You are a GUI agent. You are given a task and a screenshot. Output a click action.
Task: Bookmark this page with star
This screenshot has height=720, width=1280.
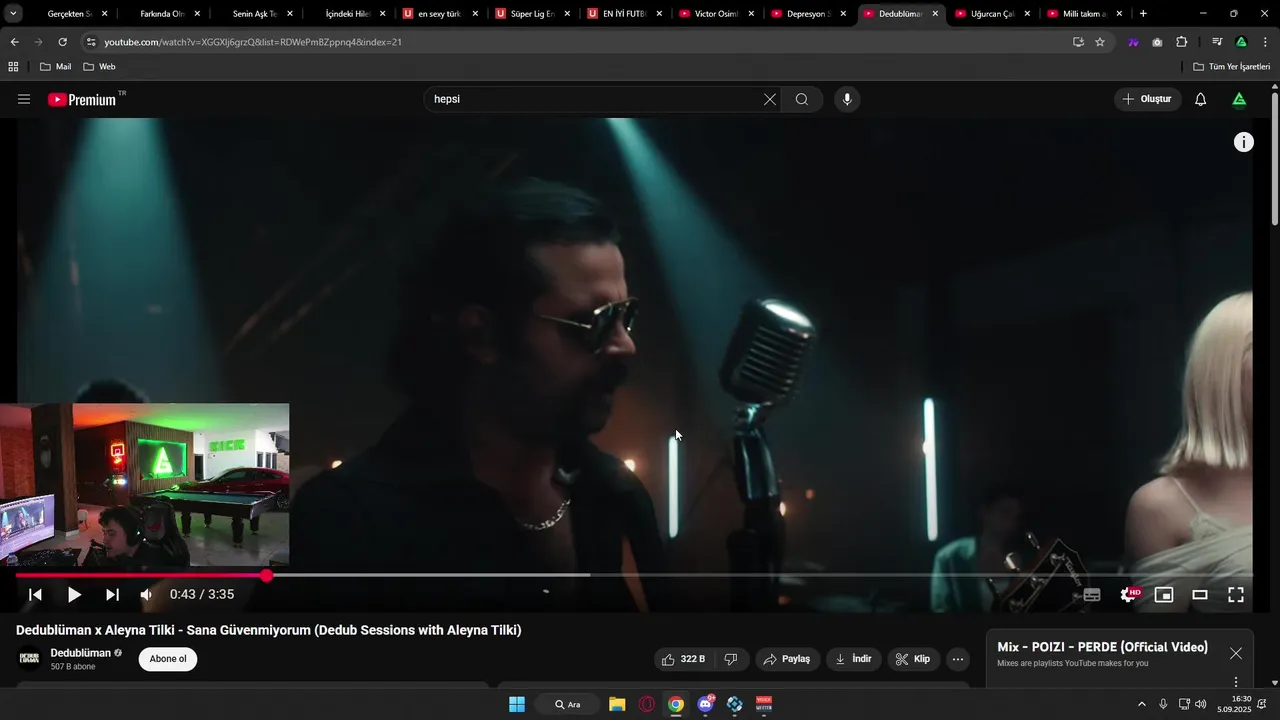tap(1100, 42)
